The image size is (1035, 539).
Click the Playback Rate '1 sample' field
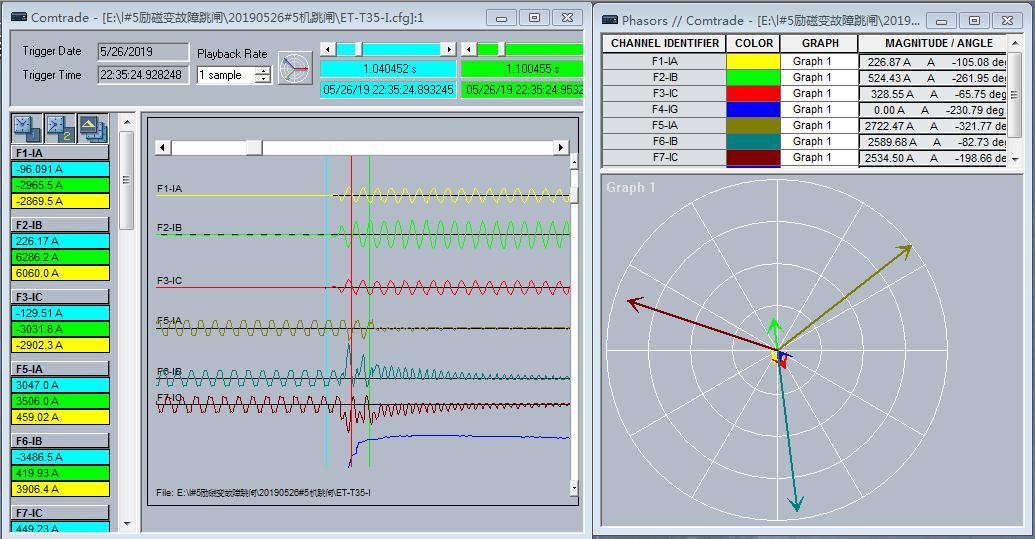click(226, 75)
